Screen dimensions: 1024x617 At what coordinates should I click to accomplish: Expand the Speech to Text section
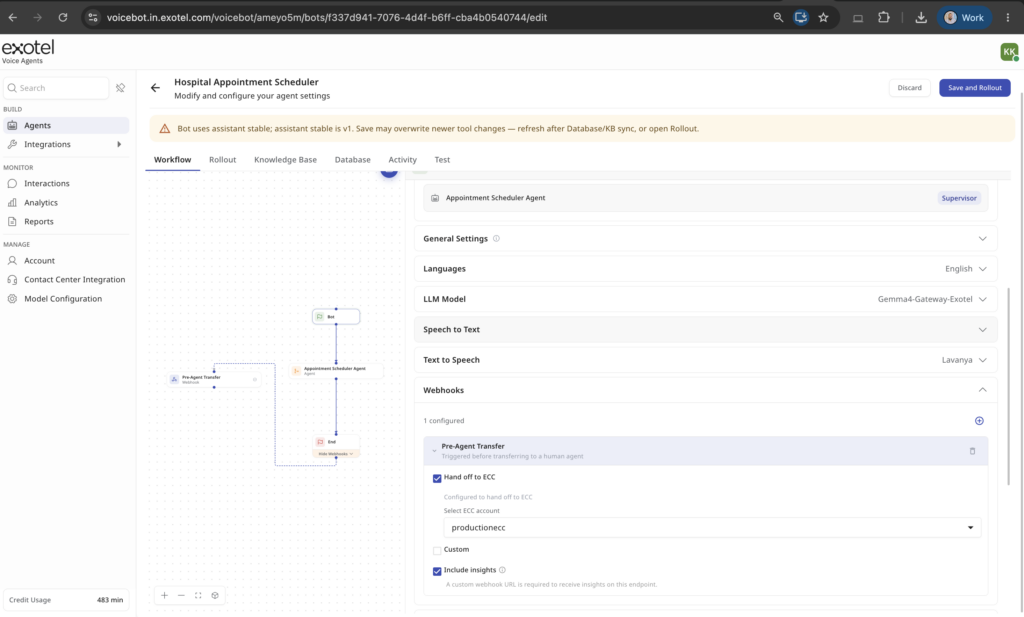(x=706, y=330)
